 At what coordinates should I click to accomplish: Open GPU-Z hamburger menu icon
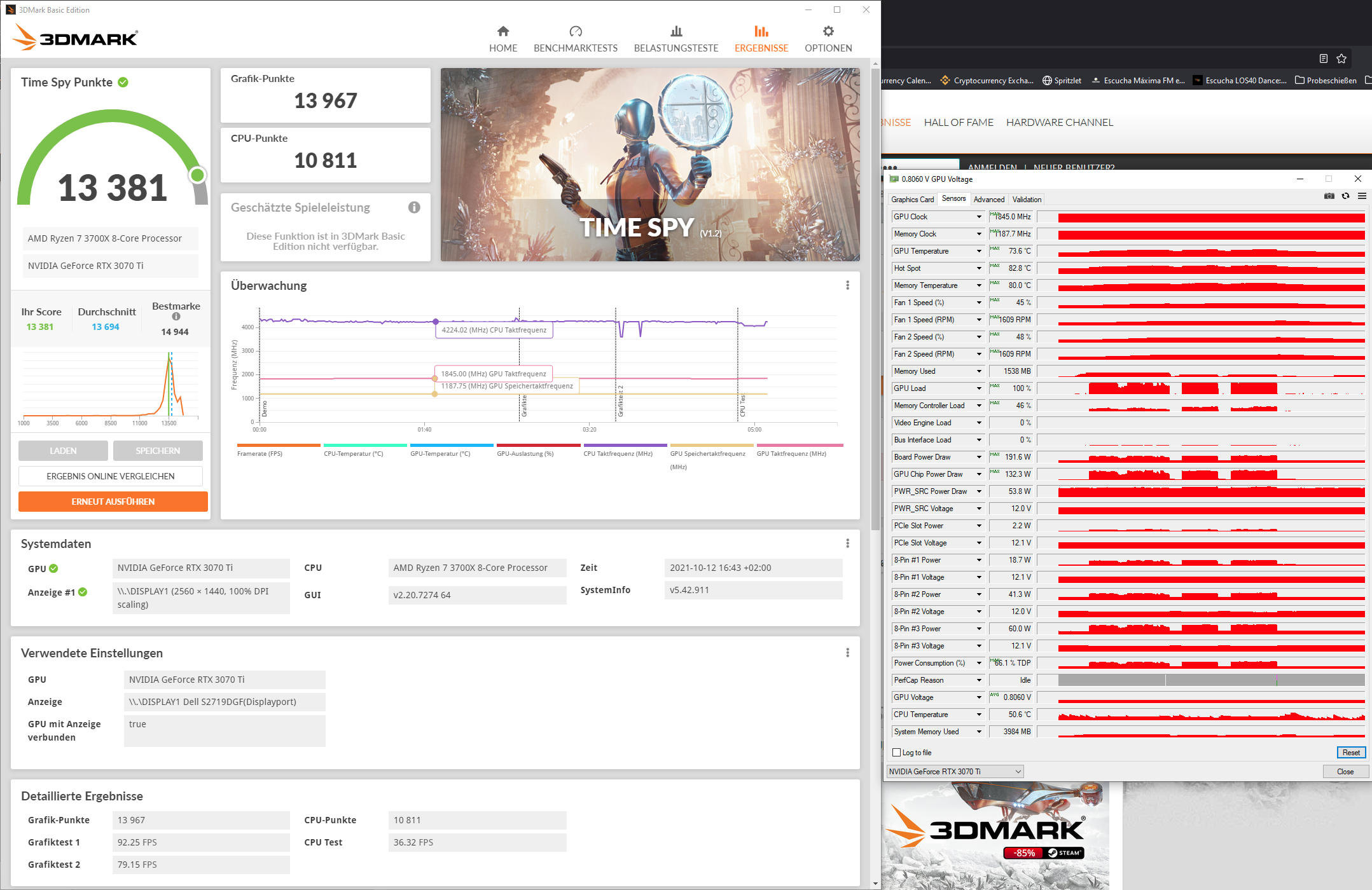click(x=1362, y=196)
